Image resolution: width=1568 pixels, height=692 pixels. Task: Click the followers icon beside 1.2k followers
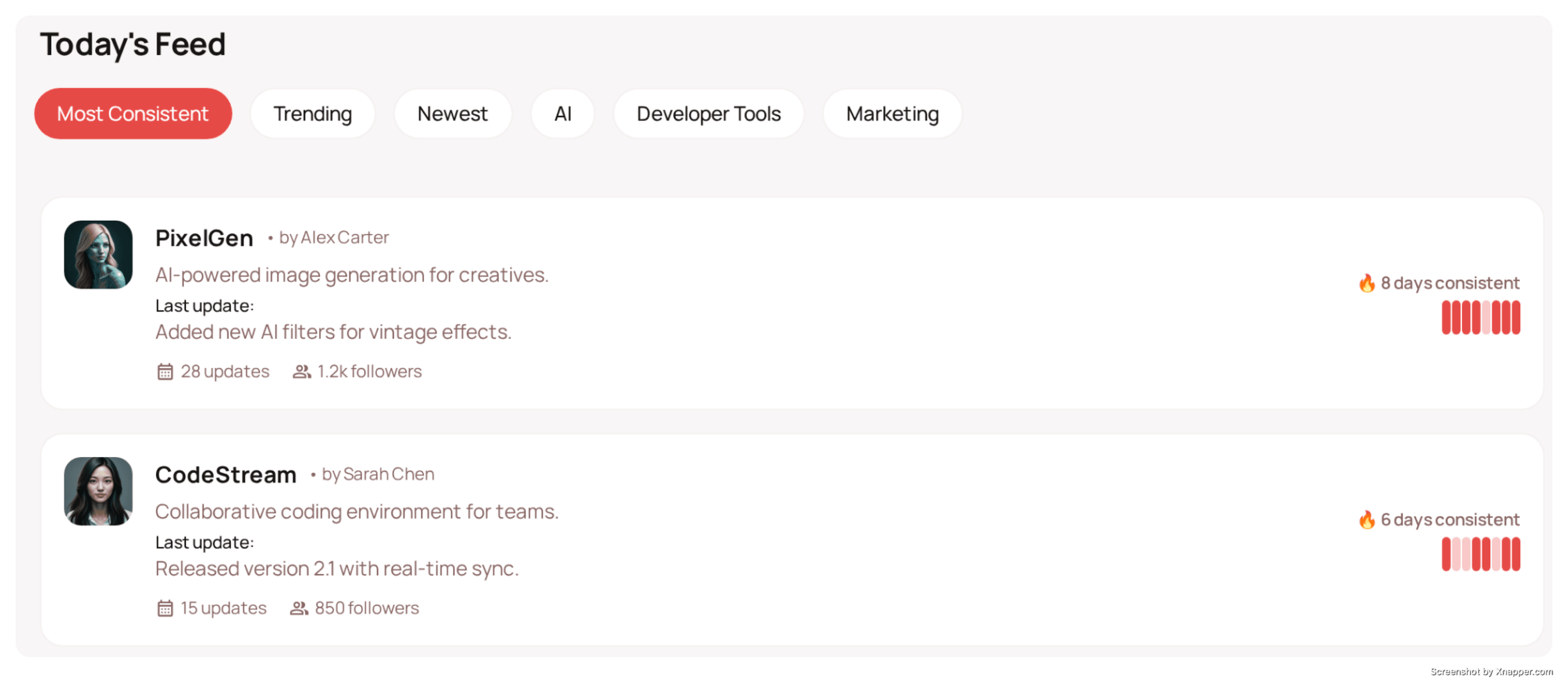point(301,372)
